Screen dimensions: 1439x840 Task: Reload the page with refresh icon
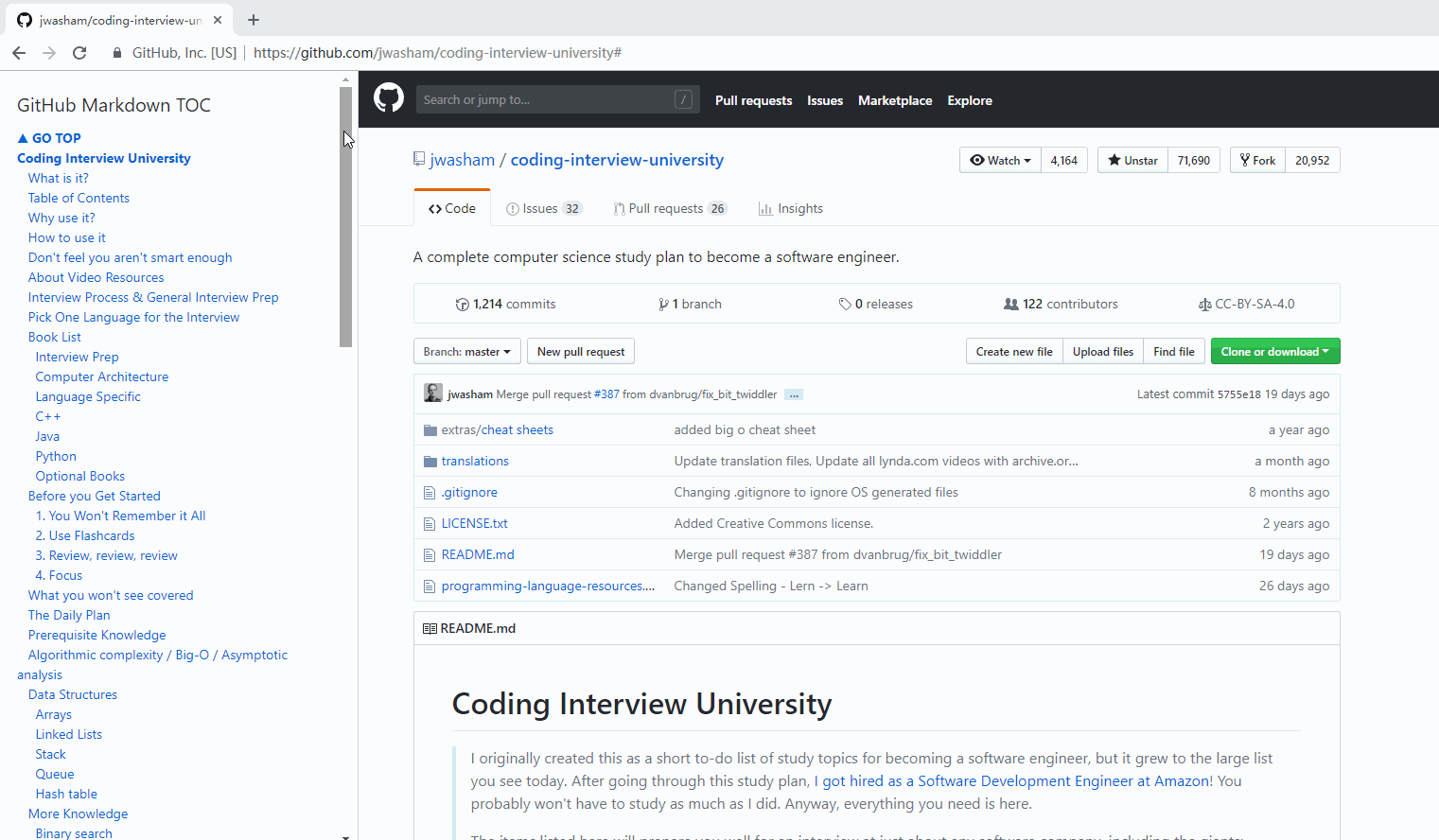79,53
